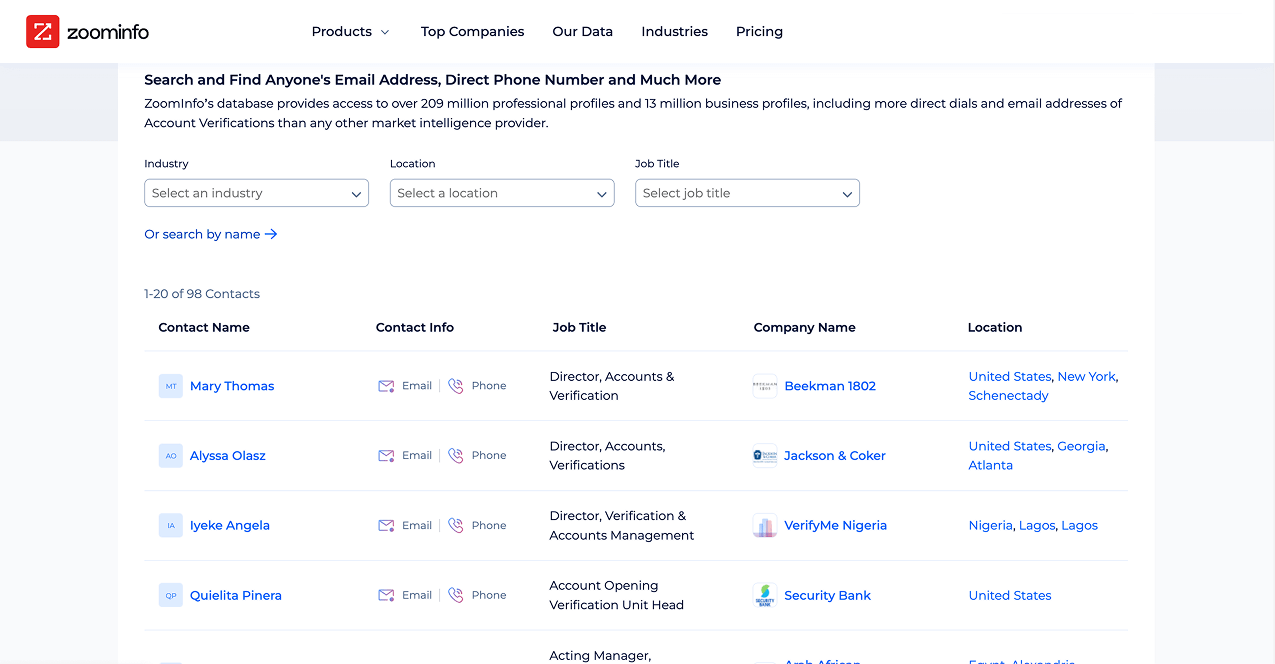The width and height of the screenshot is (1275, 664).
Task: Open Alyssa Olasz contact profile
Action: pos(228,456)
